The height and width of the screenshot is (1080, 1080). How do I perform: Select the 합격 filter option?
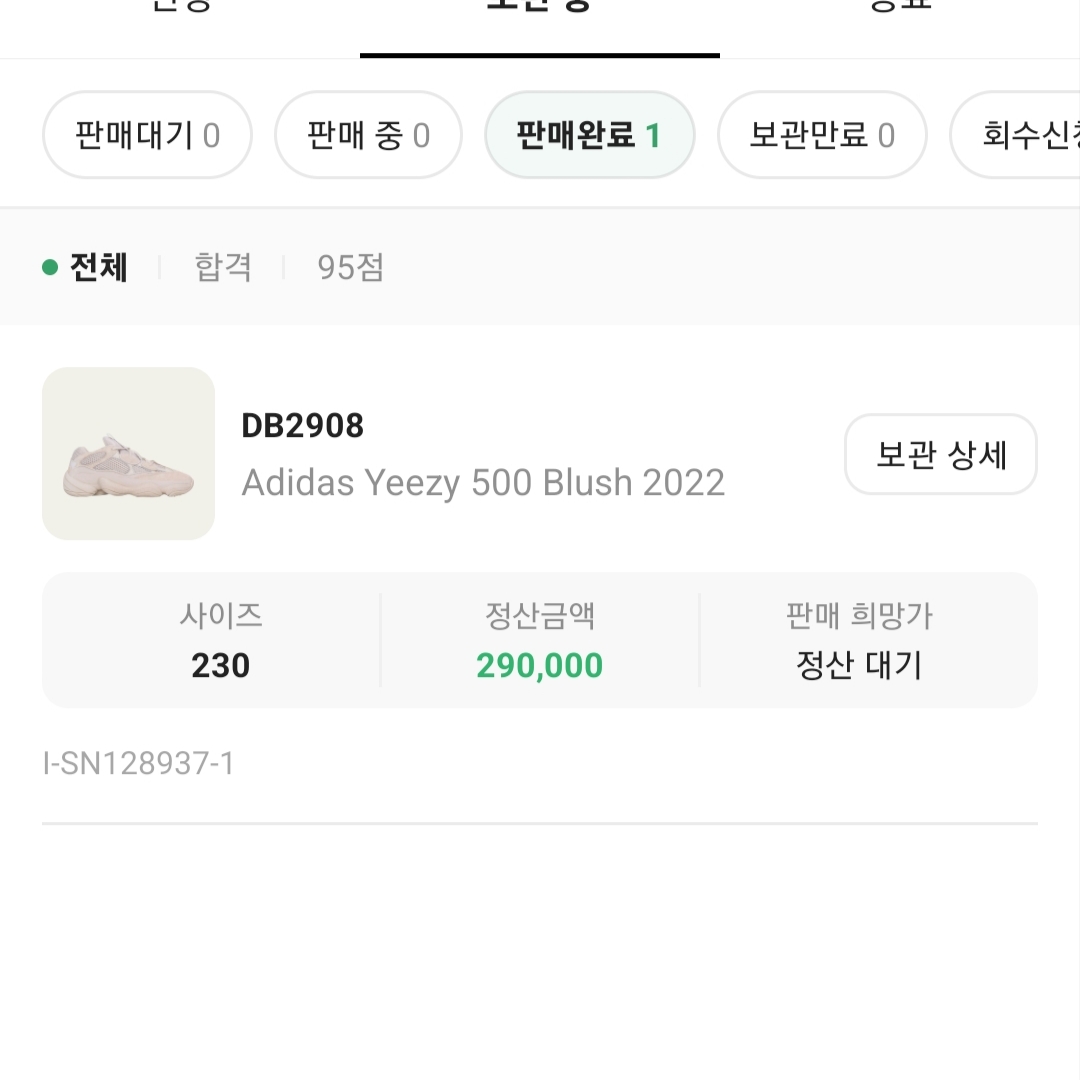[x=222, y=268]
